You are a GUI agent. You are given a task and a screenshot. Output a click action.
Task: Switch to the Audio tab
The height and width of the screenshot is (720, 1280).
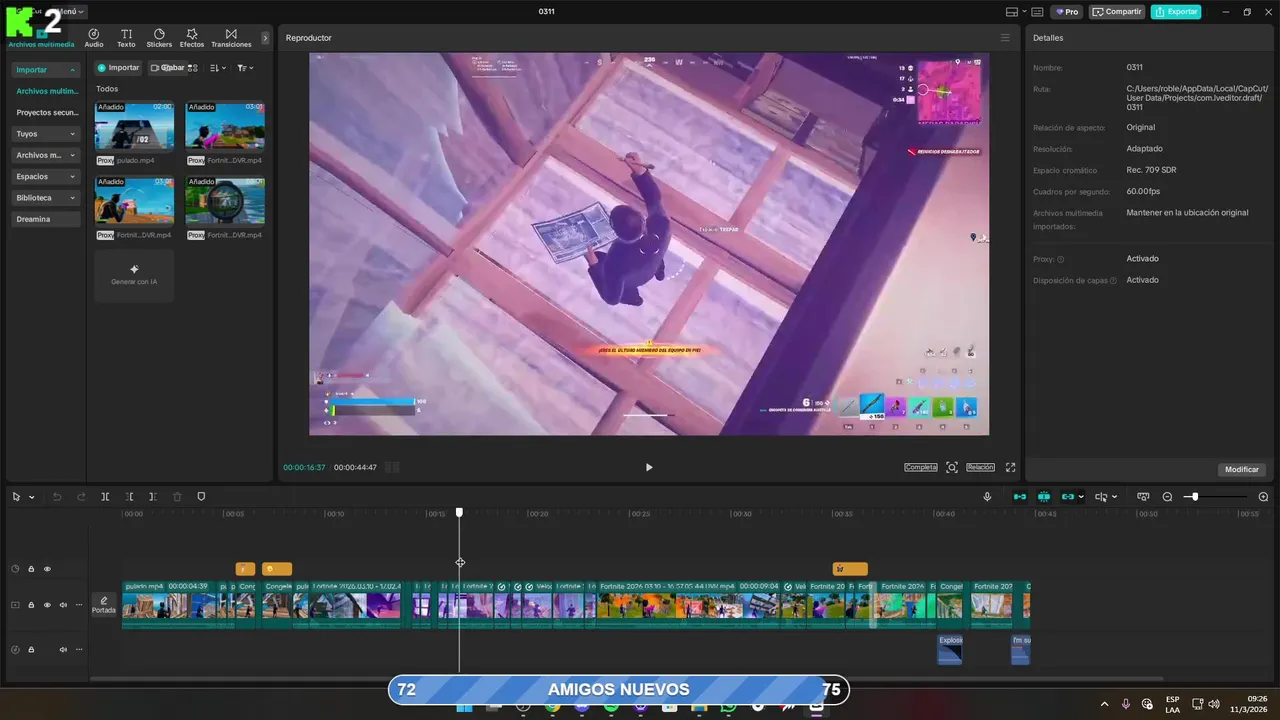(x=94, y=38)
